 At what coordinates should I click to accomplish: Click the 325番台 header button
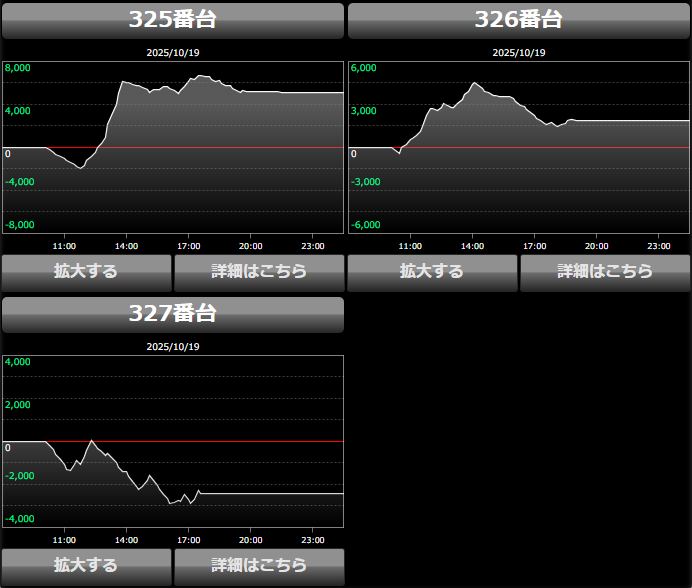pos(173,20)
